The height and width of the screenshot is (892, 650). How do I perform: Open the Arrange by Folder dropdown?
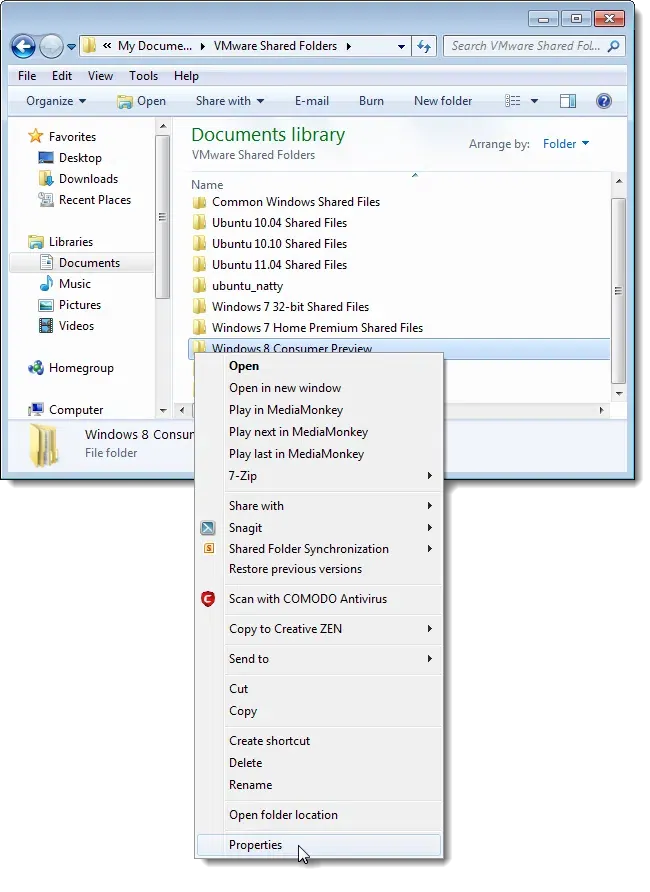click(x=566, y=144)
